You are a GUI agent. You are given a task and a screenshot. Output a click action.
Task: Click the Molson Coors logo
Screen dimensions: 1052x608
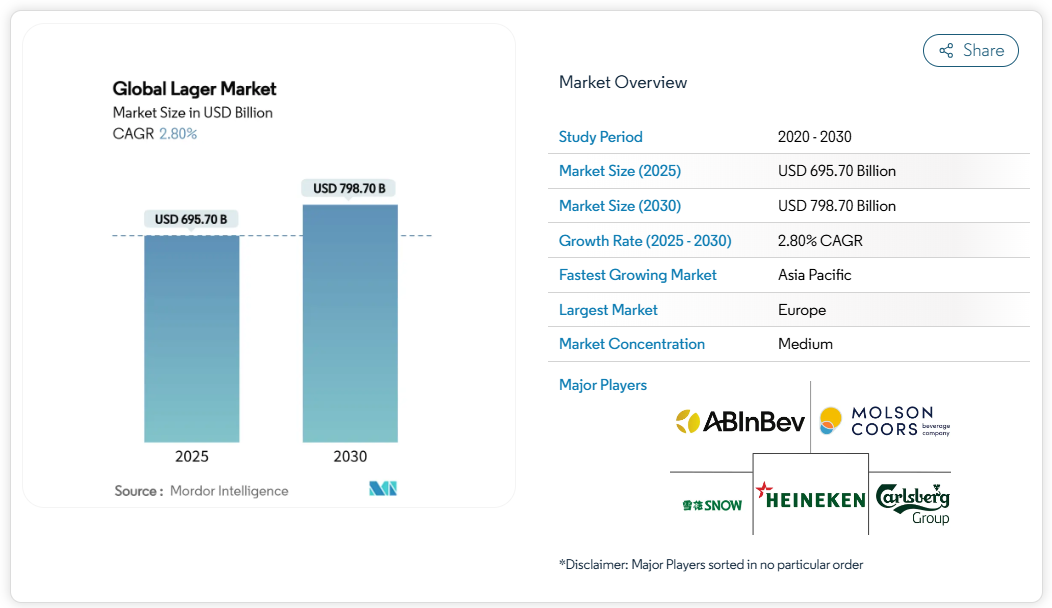pos(884,421)
